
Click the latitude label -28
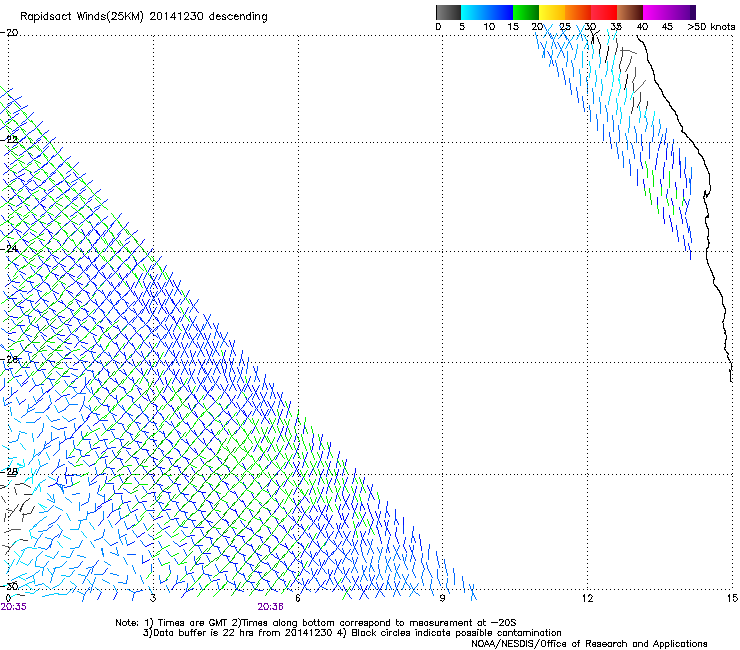click(9, 472)
